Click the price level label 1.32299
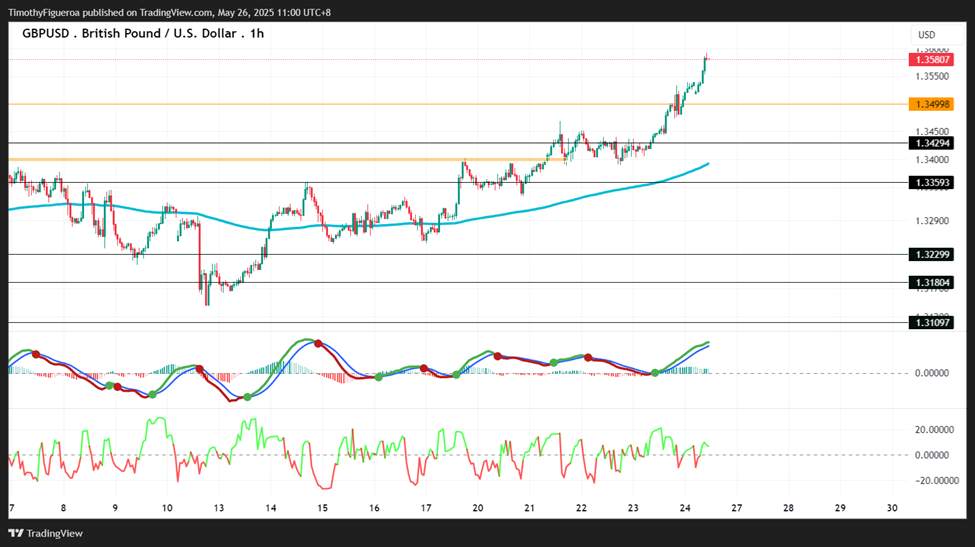 (x=931, y=254)
